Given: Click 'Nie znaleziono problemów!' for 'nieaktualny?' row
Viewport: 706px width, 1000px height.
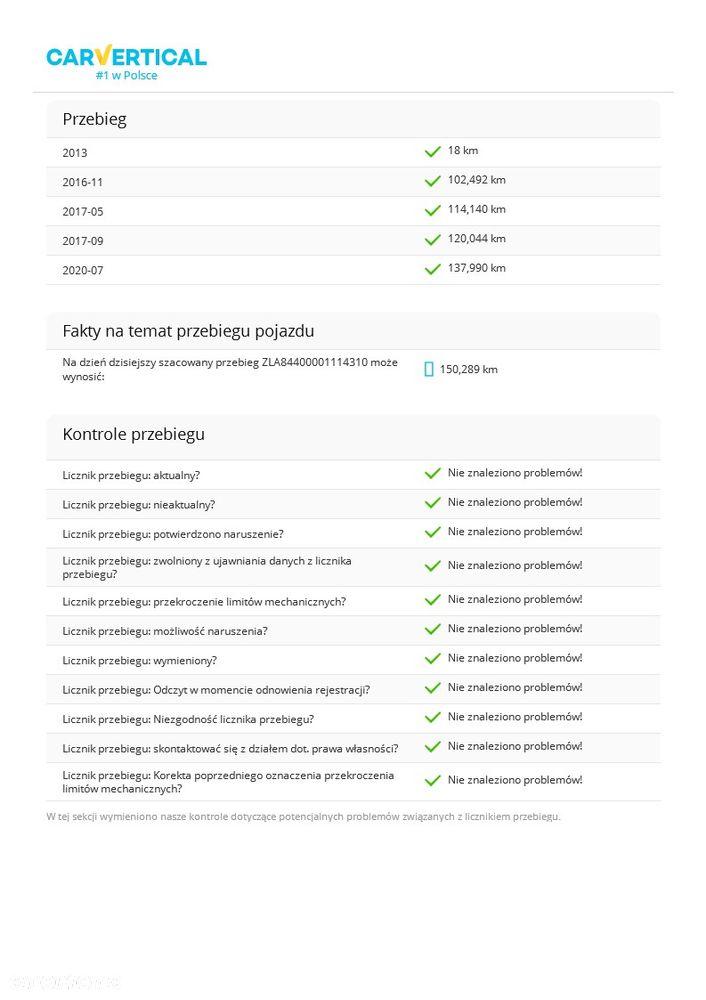Looking at the screenshot, I should click(515, 503).
